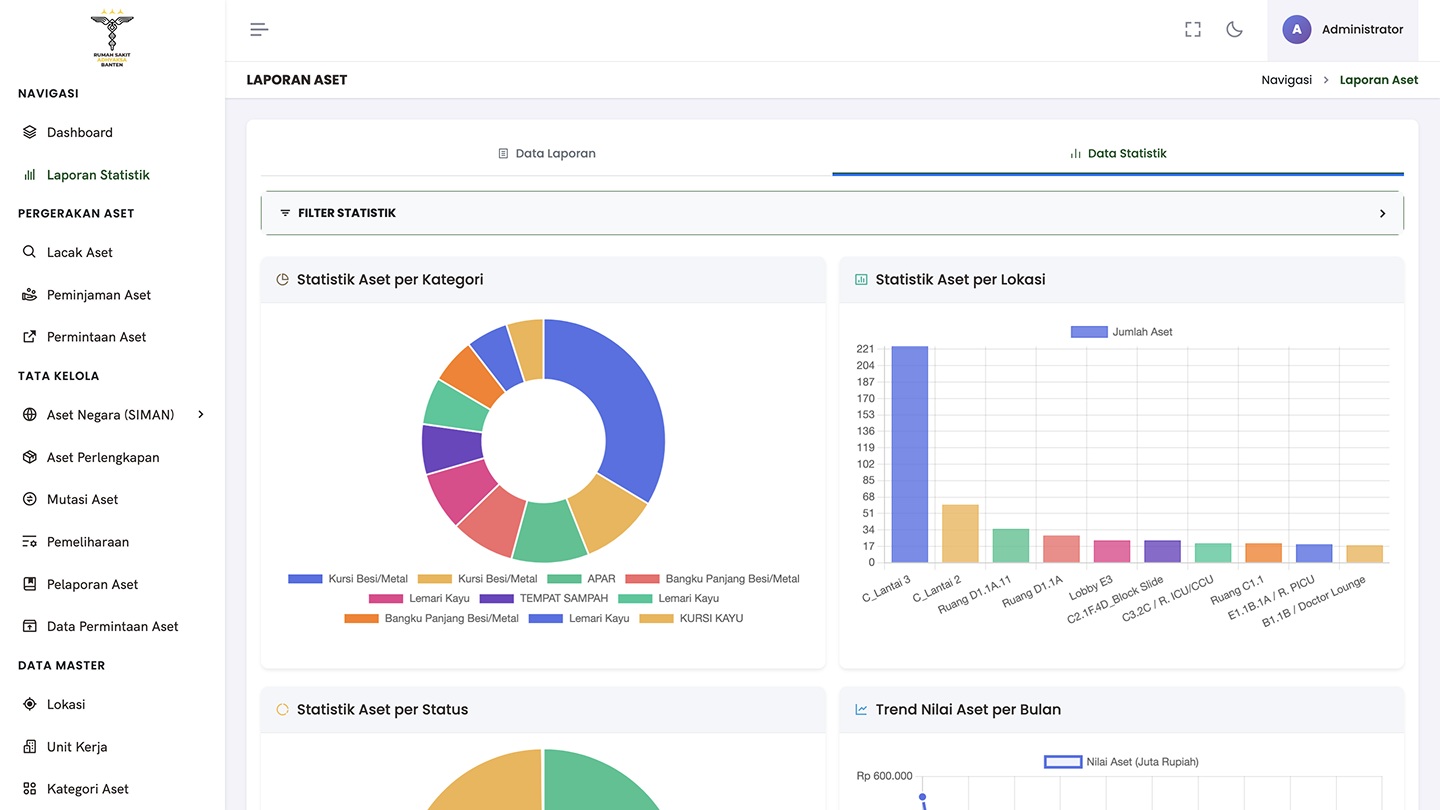Click the circle icon of Statistik Aset per Status
The width and height of the screenshot is (1440, 810).
(x=283, y=710)
